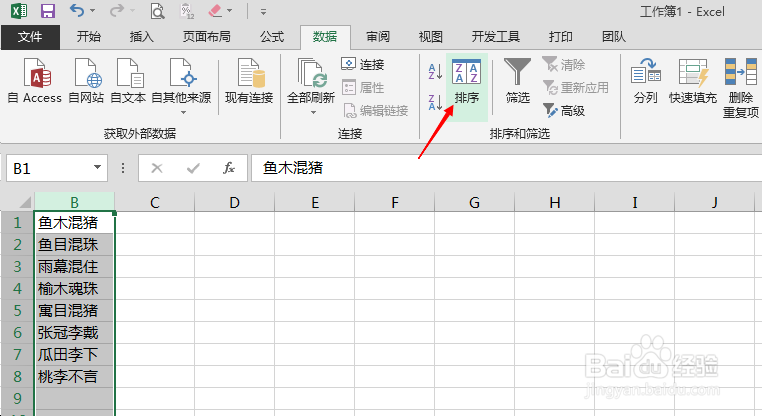Switch to the 开始 tab

(x=89, y=37)
